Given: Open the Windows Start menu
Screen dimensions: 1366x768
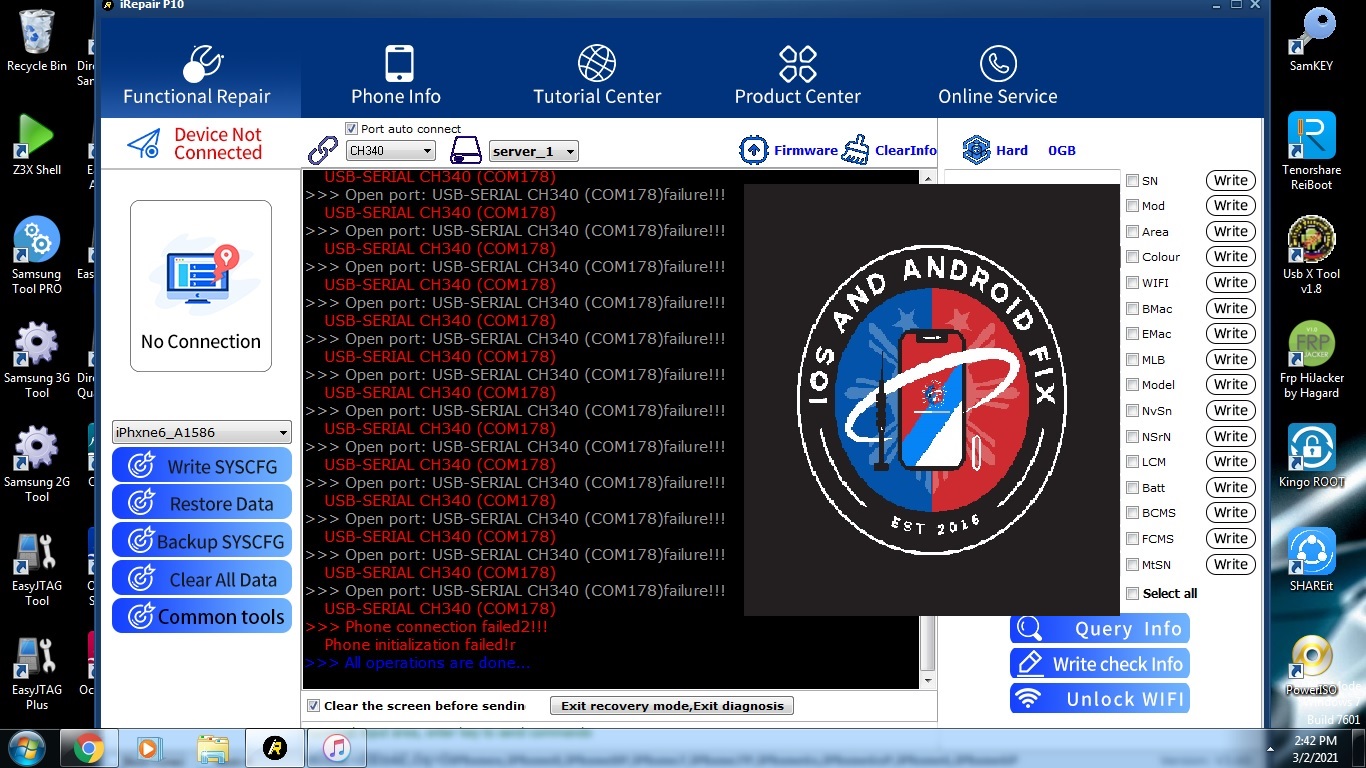Looking at the screenshot, I should pyautogui.click(x=27, y=748).
